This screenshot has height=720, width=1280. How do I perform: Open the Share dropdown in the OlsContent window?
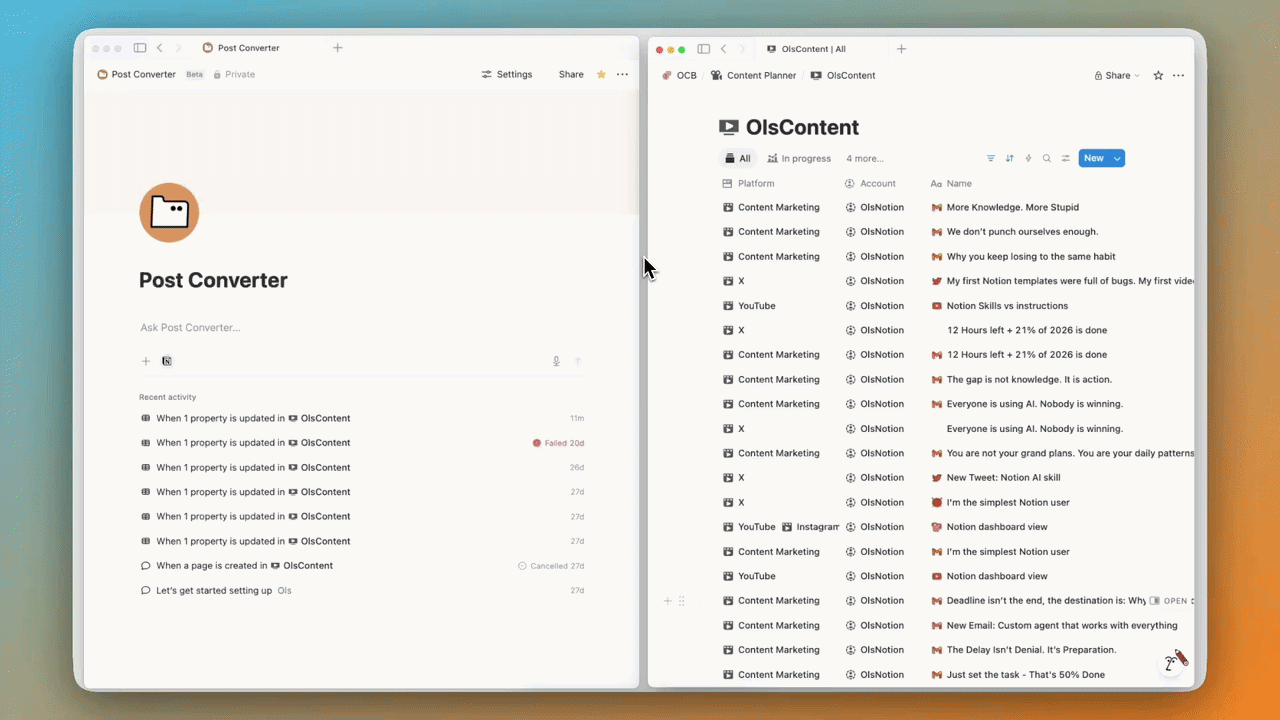[x=1117, y=75]
